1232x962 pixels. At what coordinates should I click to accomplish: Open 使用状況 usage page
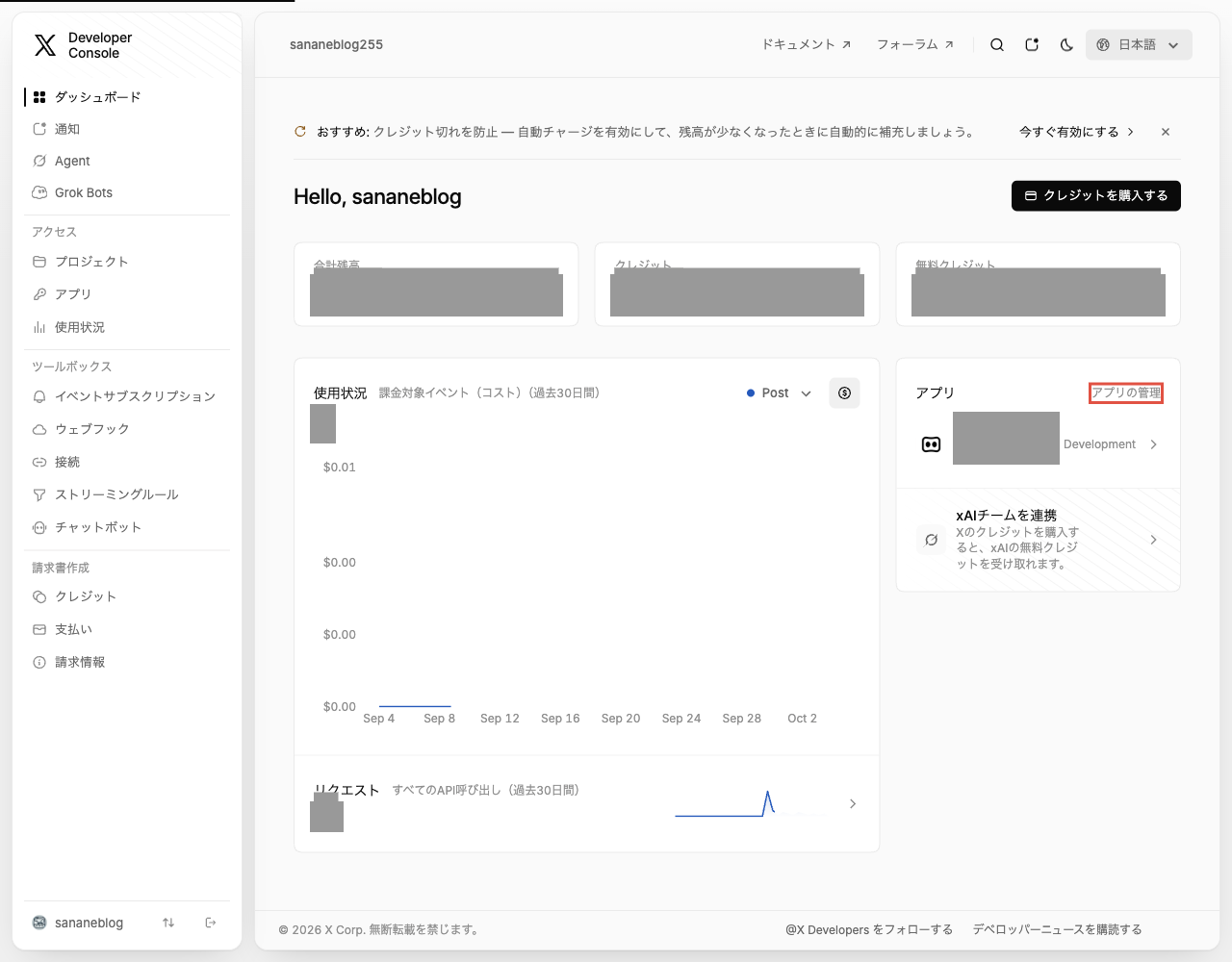pos(127,327)
